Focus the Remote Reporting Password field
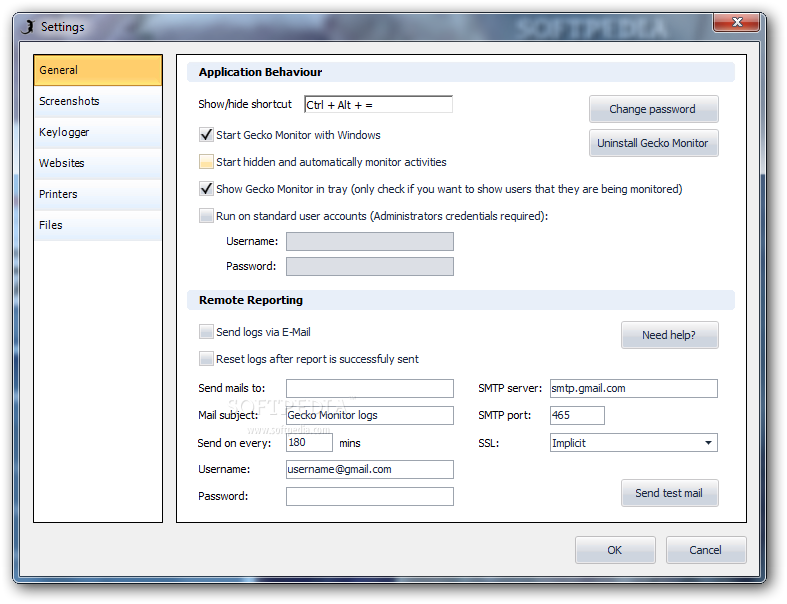Viewport: 787px width, 604px height. click(370, 497)
